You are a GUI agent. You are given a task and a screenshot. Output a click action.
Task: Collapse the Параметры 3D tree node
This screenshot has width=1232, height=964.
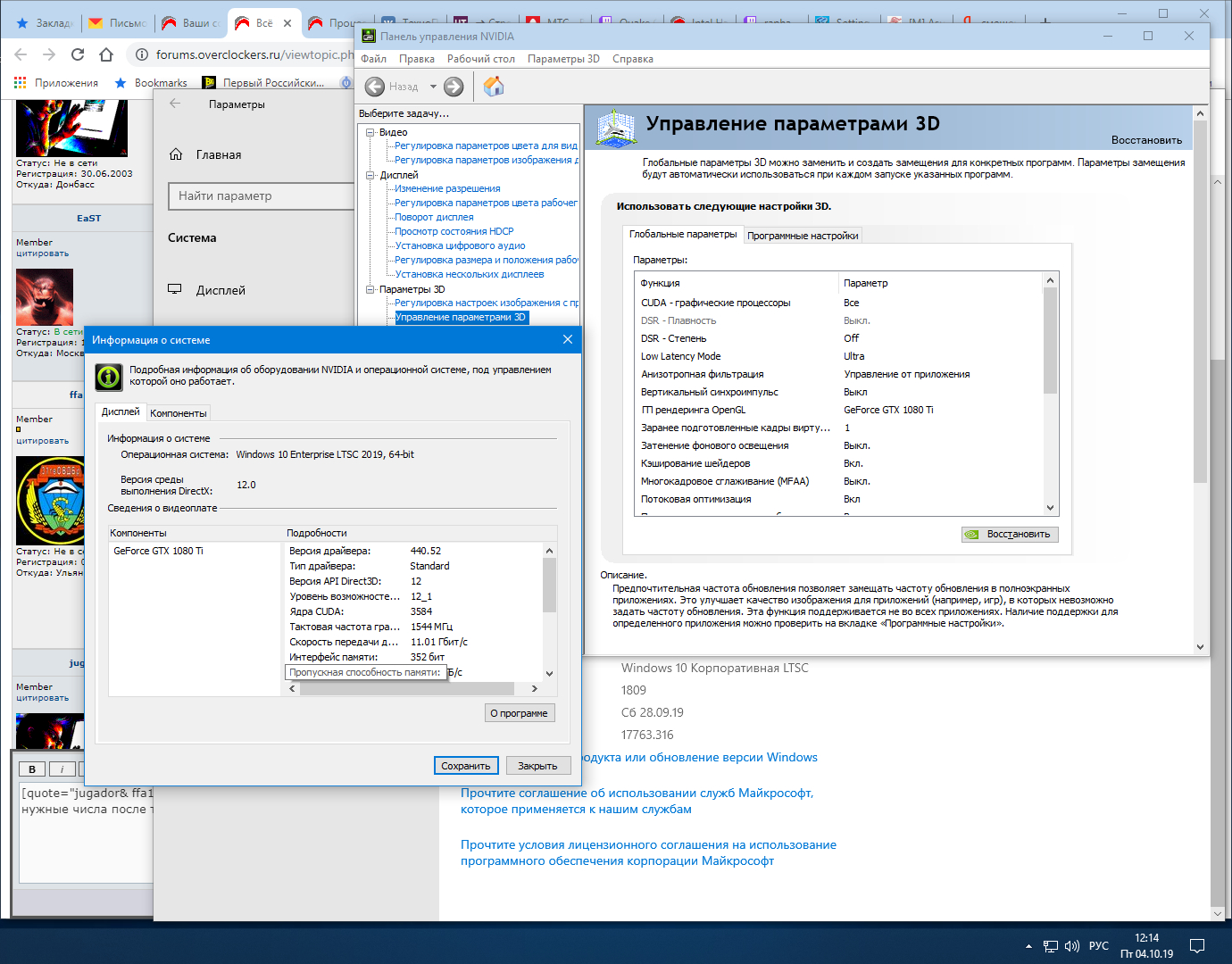click(x=370, y=289)
